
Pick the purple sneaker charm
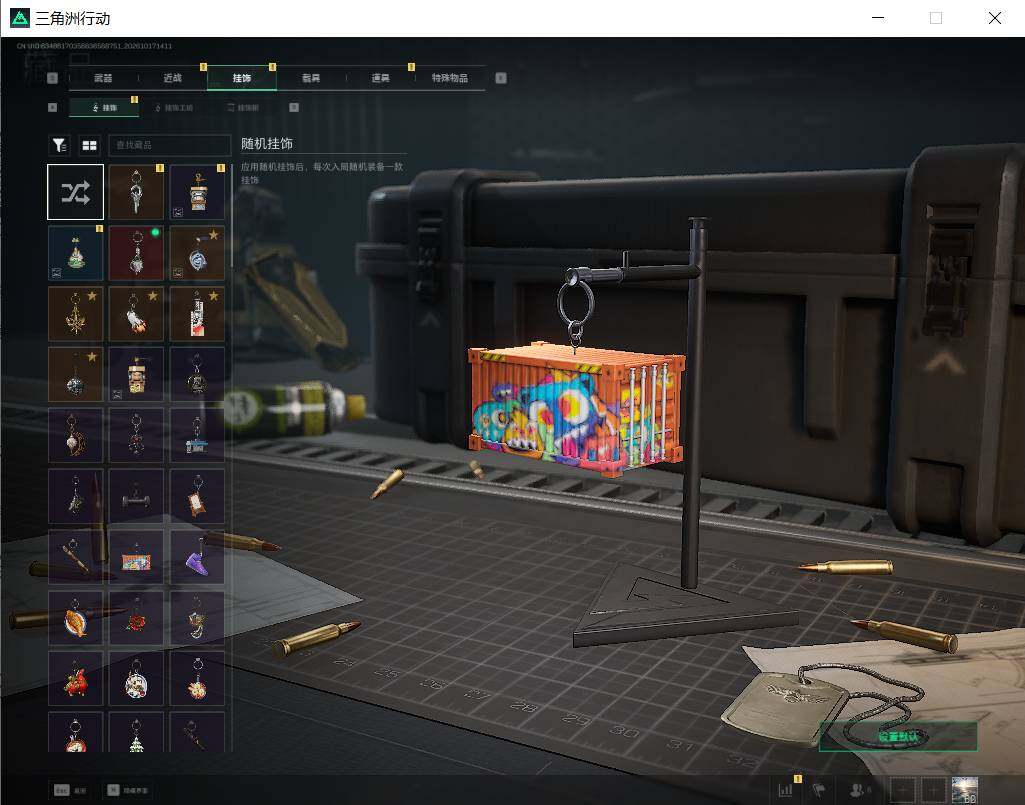(x=197, y=557)
